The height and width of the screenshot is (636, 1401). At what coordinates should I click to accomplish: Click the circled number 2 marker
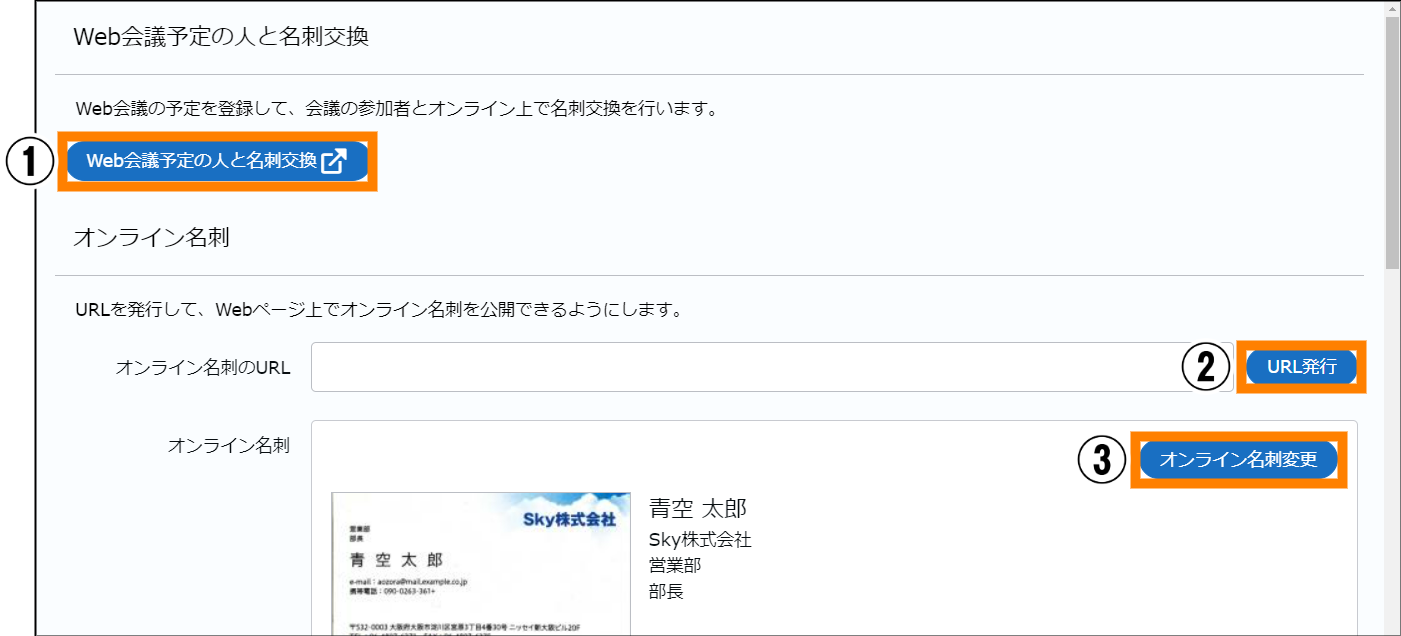[x=1206, y=367]
